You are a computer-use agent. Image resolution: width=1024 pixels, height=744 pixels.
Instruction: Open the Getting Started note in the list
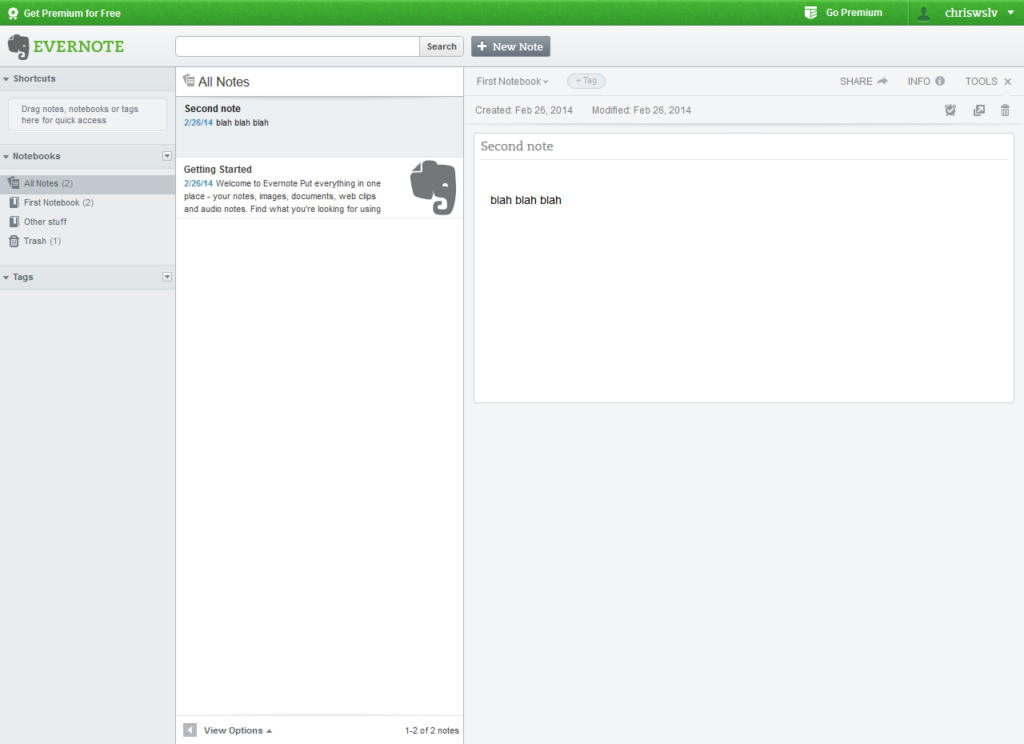click(319, 188)
